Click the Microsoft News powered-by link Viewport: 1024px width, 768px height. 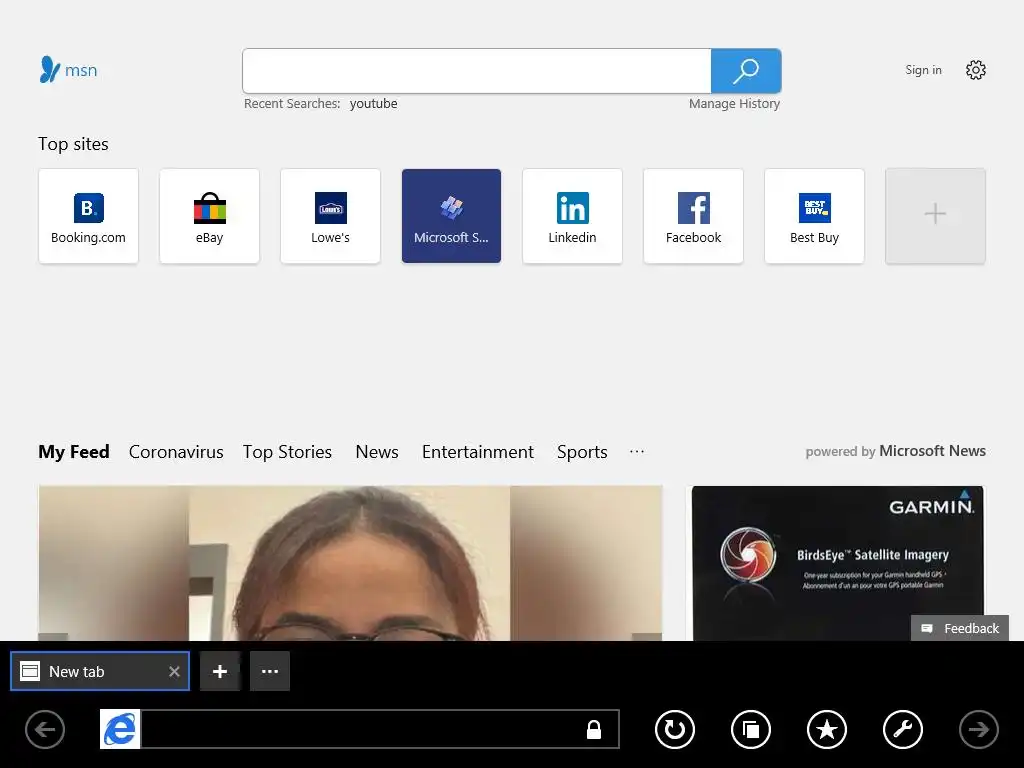[932, 451]
